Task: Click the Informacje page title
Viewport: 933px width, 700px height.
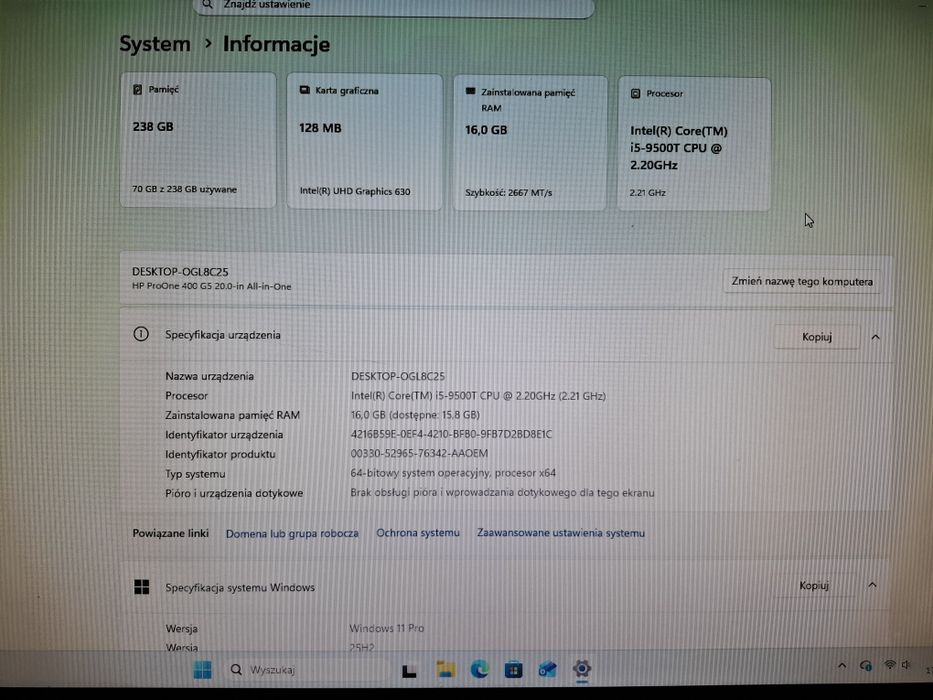Action: 277,44
